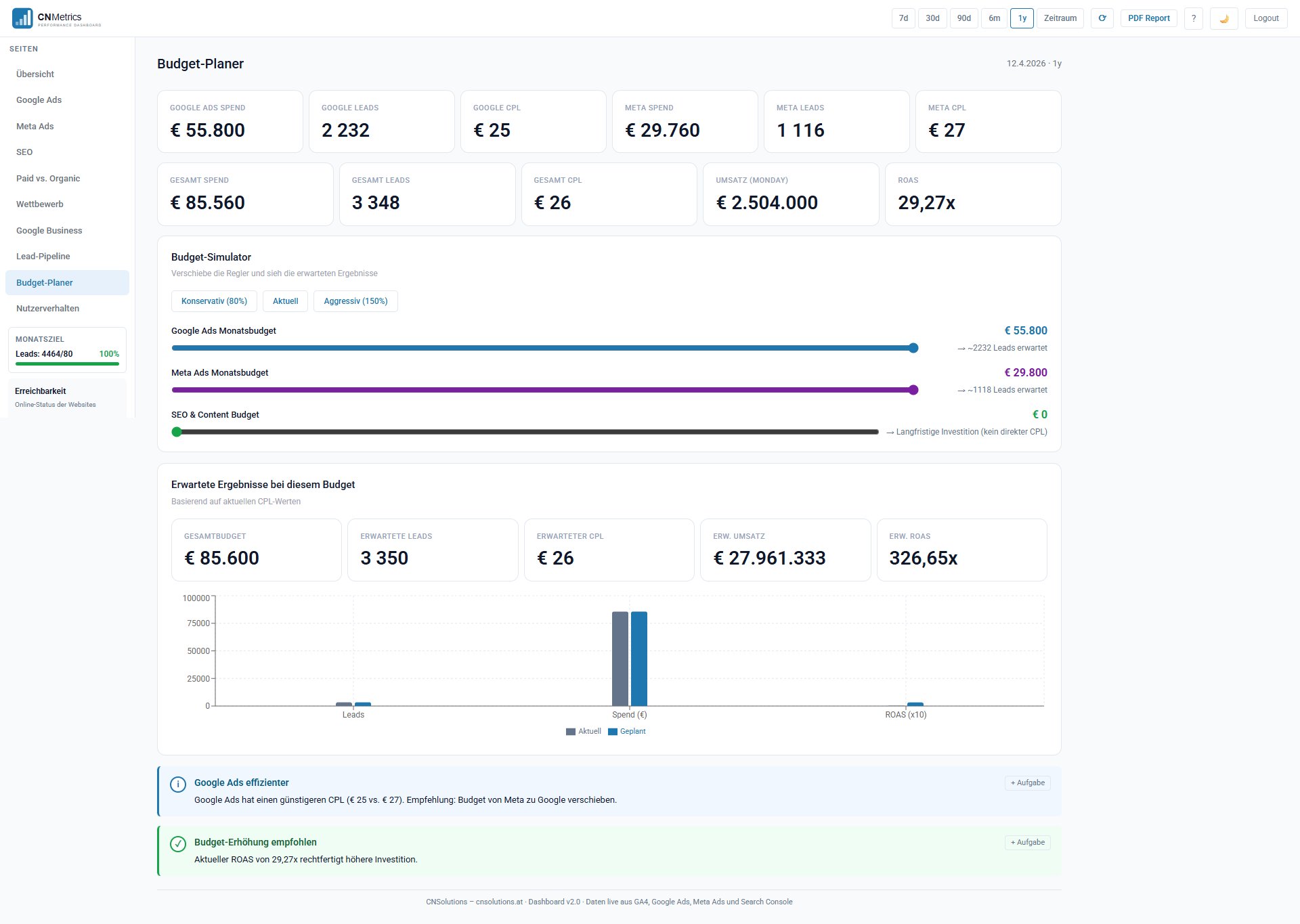Viewport: 1300px width, 924px height.
Task: Open help via the question mark icon
Action: coord(1194,18)
